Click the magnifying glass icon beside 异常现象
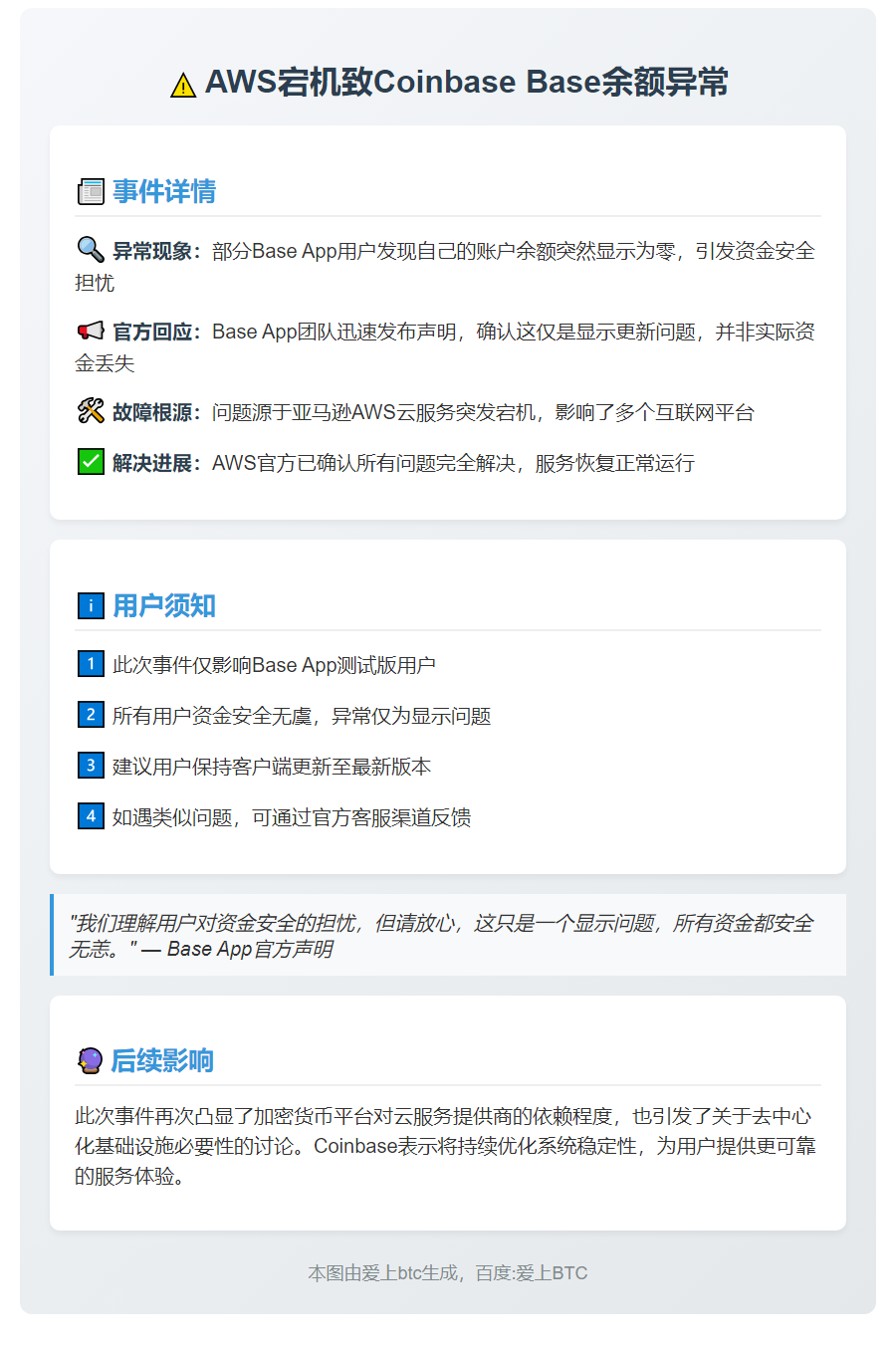The width and height of the screenshot is (896, 1346). [91, 249]
